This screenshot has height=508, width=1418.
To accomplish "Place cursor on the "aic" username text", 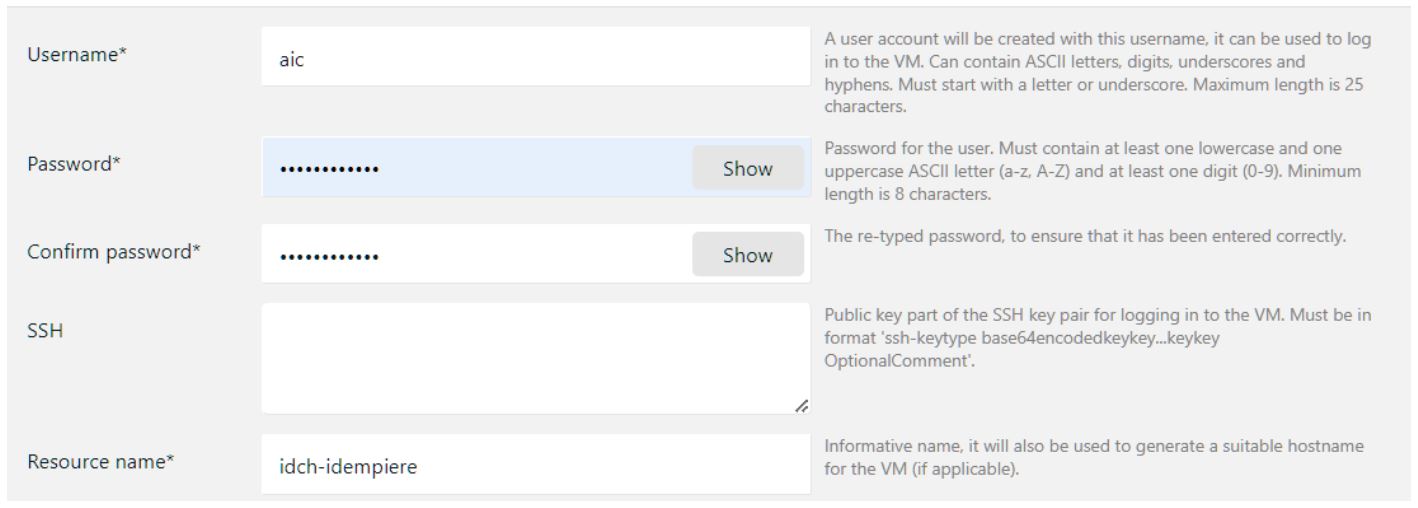I will pyautogui.click(x=292, y=58).
